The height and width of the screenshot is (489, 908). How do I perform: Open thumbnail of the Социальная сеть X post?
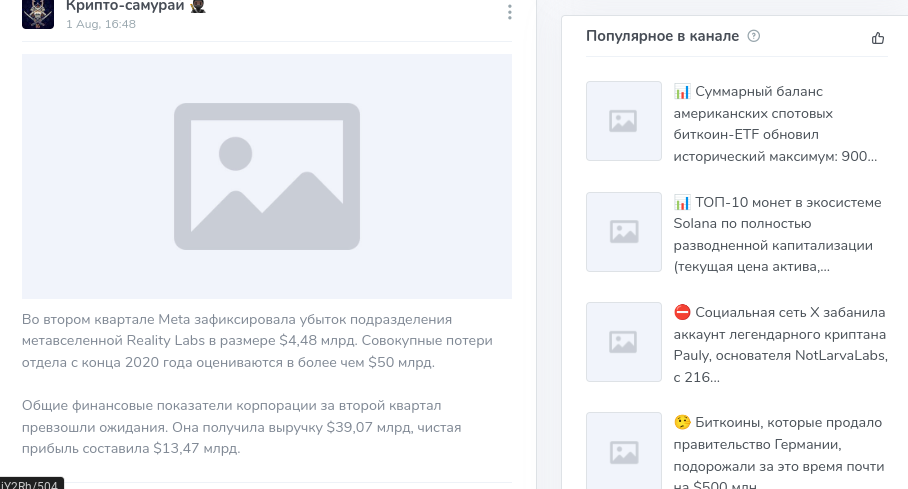624,342
